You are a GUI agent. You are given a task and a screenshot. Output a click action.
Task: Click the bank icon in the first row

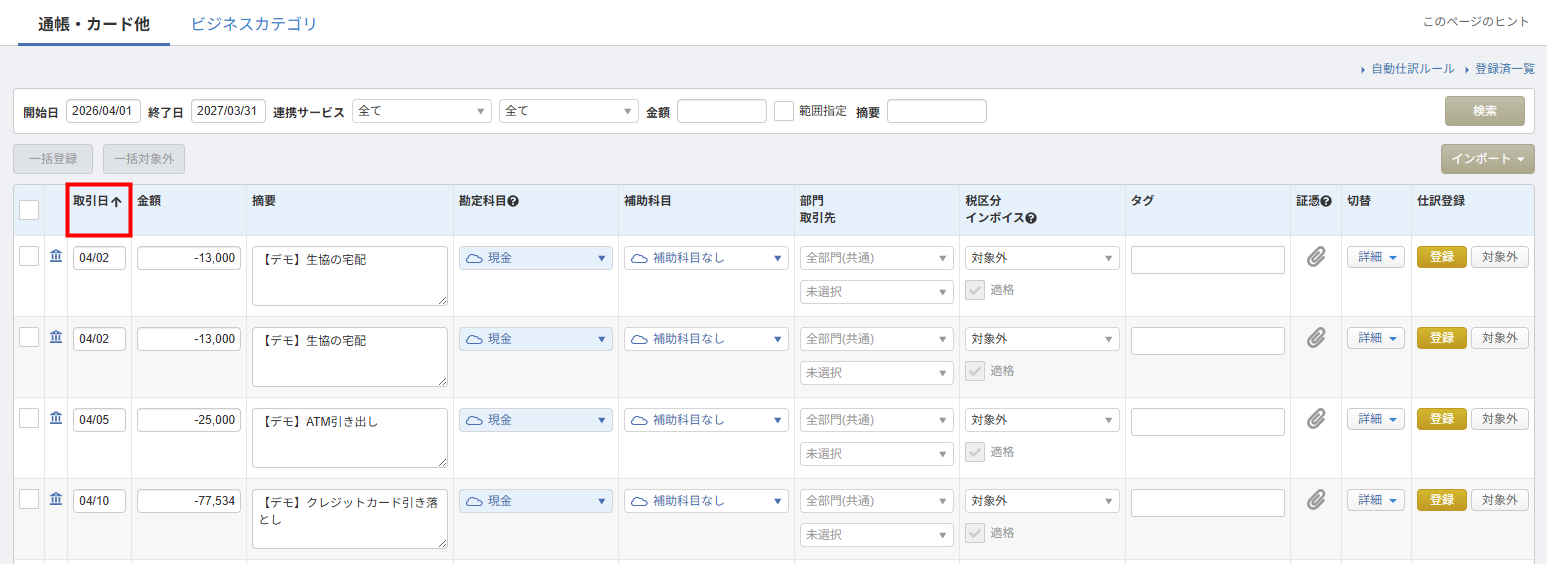coord(56,257)
